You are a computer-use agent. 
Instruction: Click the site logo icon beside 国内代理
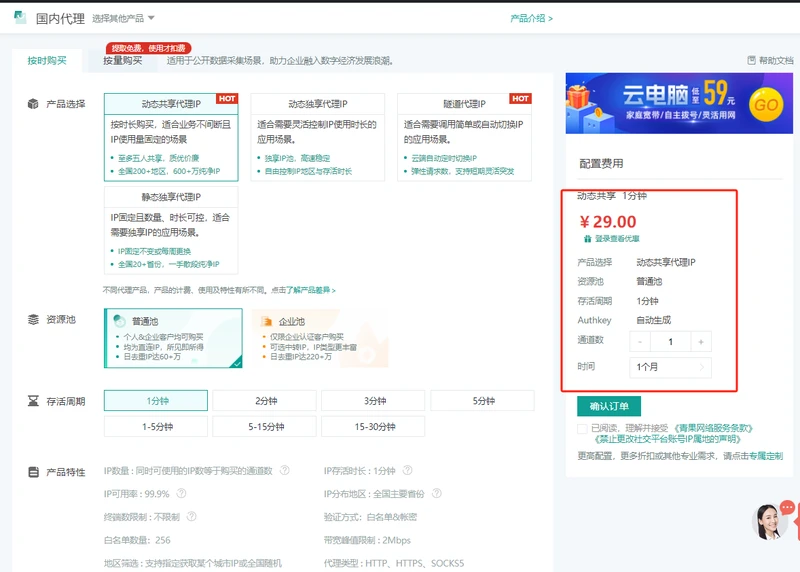pyautogui.click(x=20, y=17)
